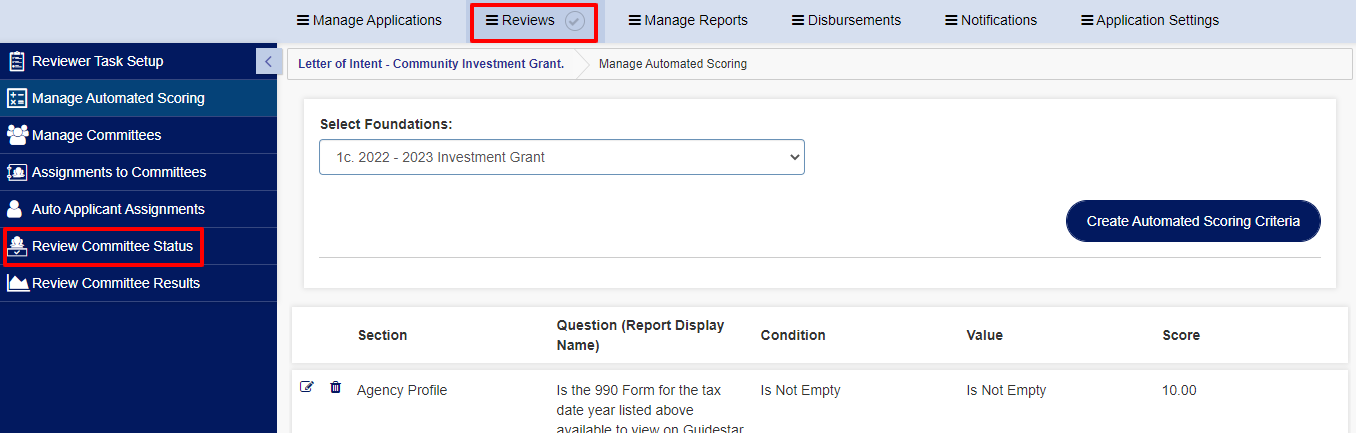Click the checkmark icon beside Reviews
1356x433 pixels.
[x=574, y=21]
